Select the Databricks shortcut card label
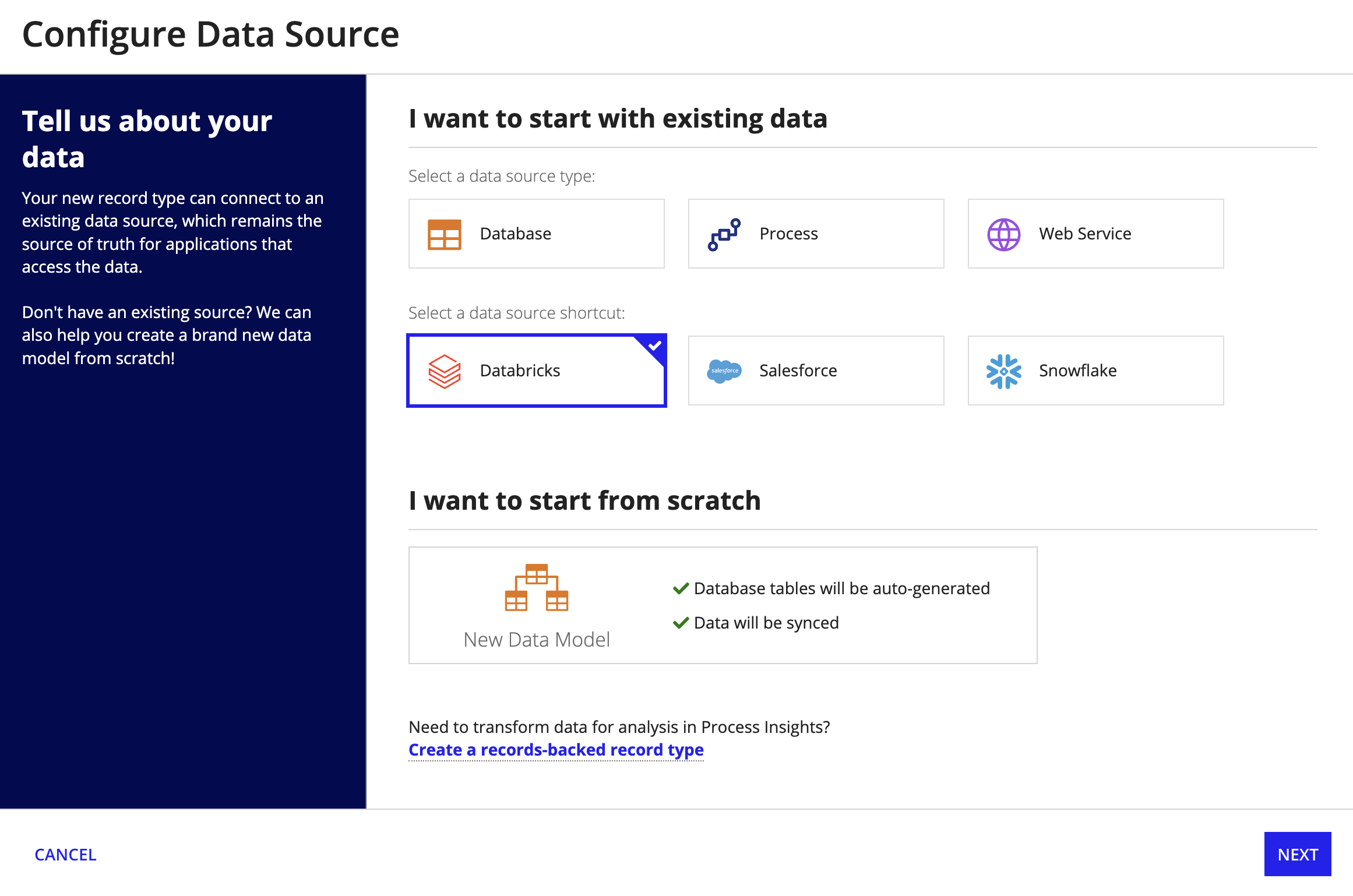Screen dimensions: 1353x896 pos(520,371)
